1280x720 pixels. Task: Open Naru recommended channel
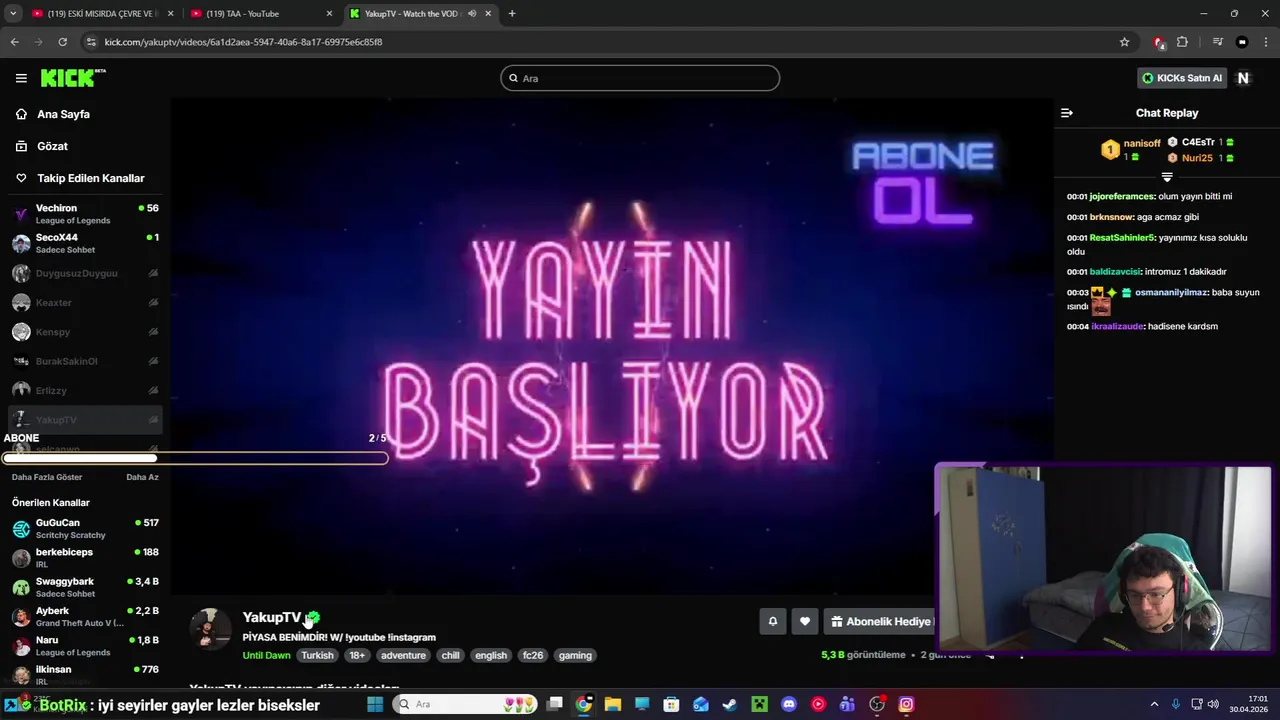pyautogui.click(x=85, y=646)
